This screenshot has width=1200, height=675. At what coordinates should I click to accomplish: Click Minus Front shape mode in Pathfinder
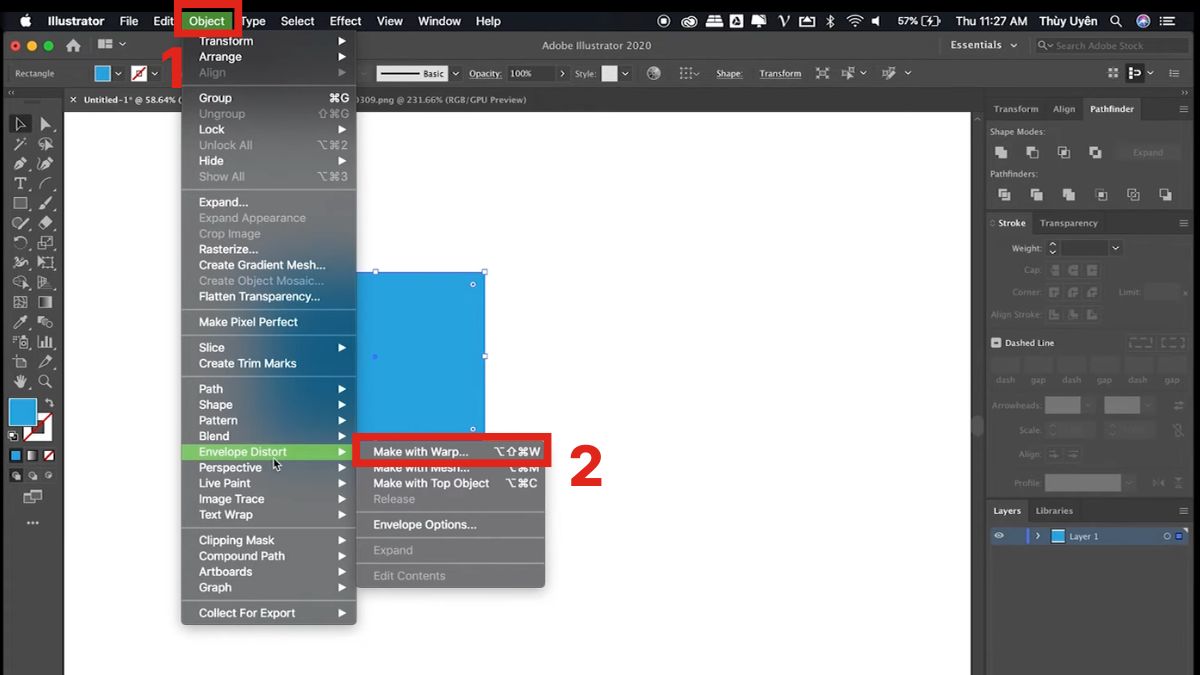(1032, 153)
